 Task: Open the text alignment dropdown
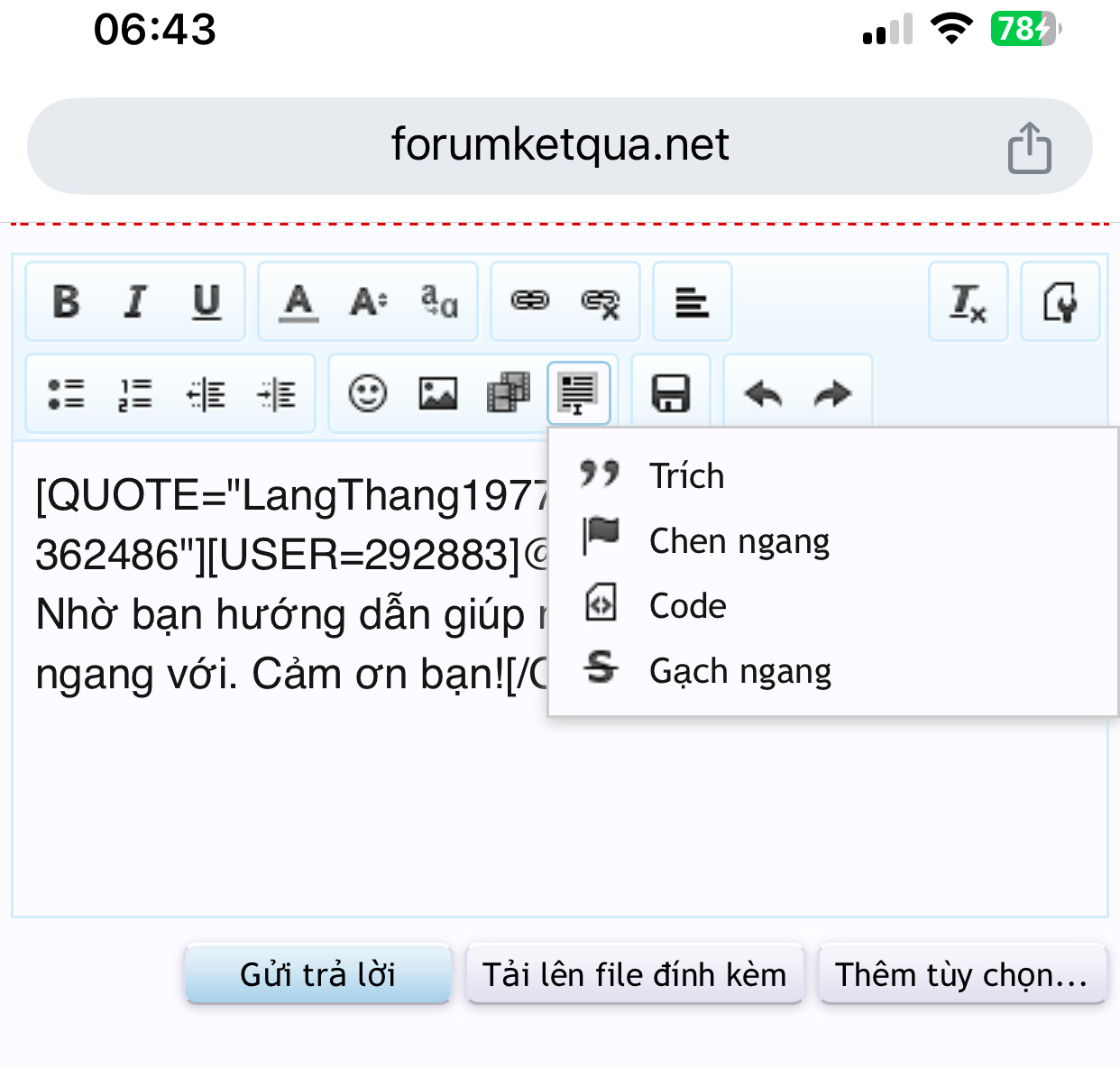tap(692, 302)
